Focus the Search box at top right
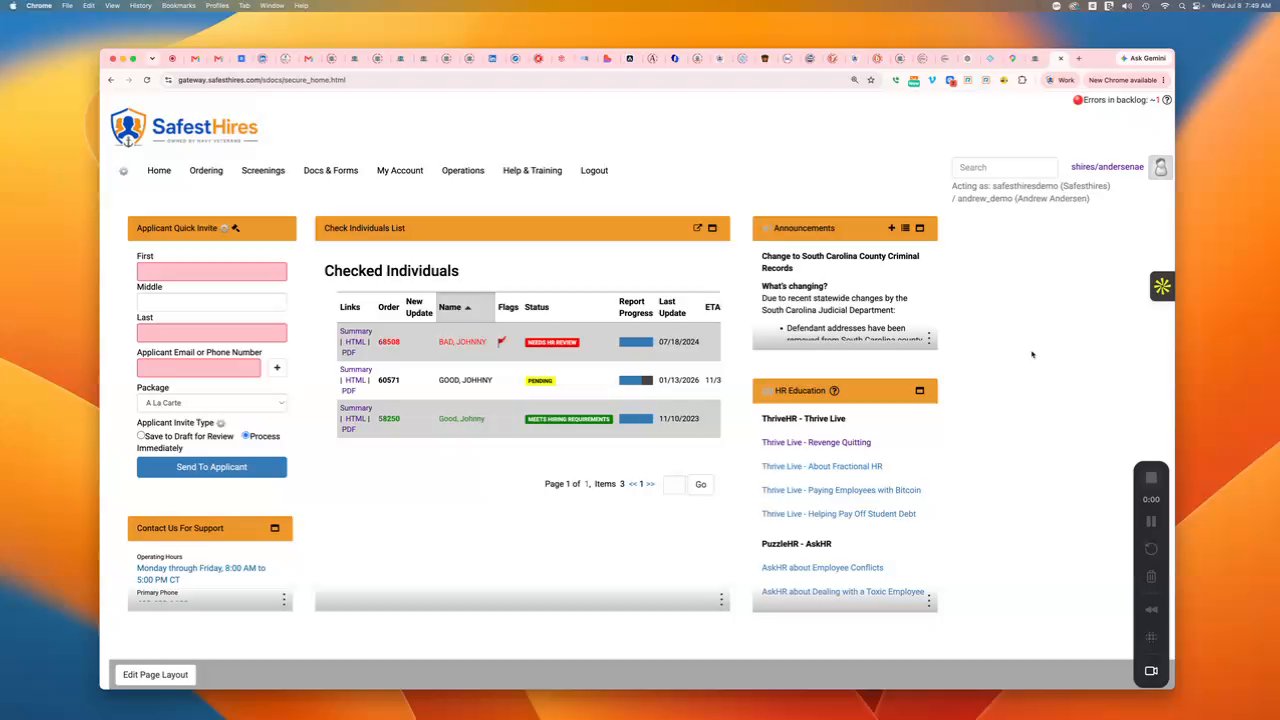Viewport: 1280px width, 720px height. [1004, 168]
